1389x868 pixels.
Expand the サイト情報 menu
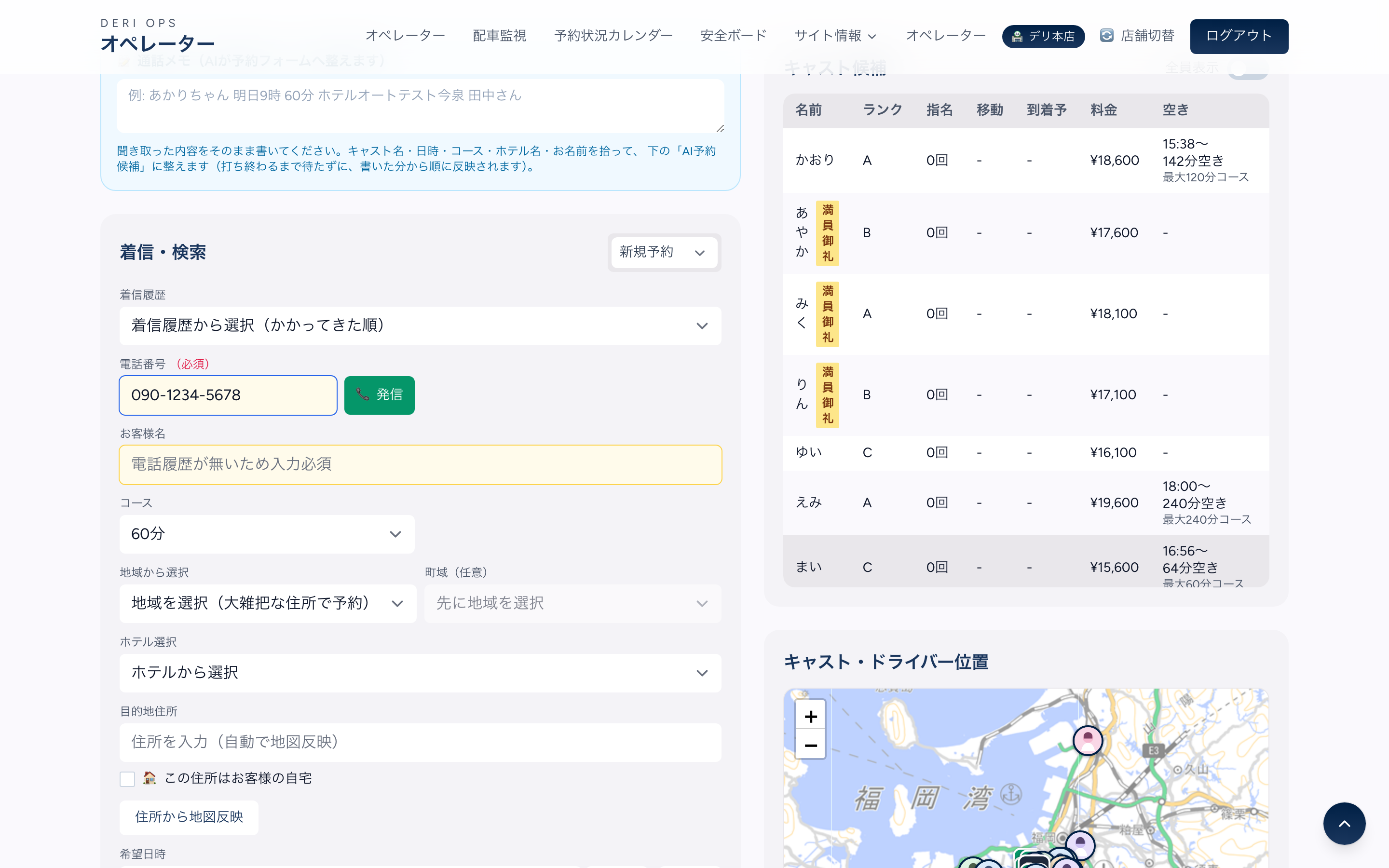coord(835,36)
